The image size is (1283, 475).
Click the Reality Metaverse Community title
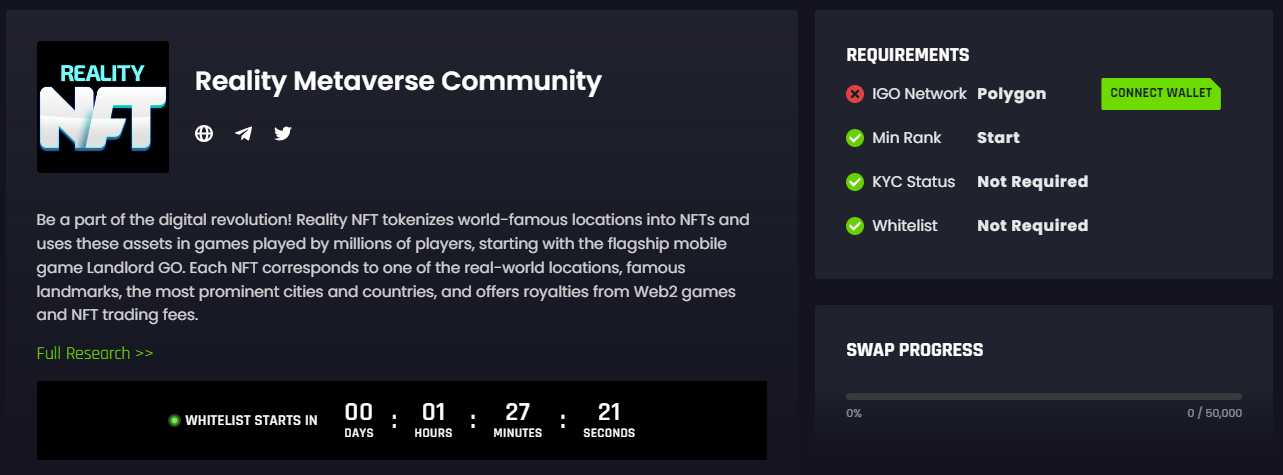pos(398,81)
